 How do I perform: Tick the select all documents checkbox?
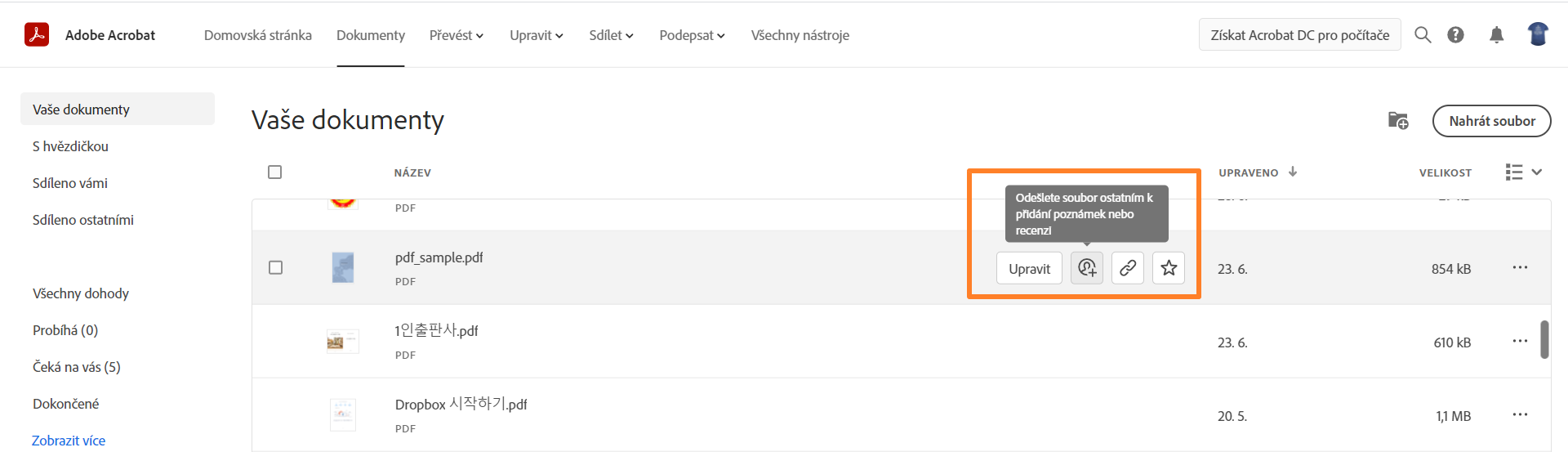coord(275,172)
